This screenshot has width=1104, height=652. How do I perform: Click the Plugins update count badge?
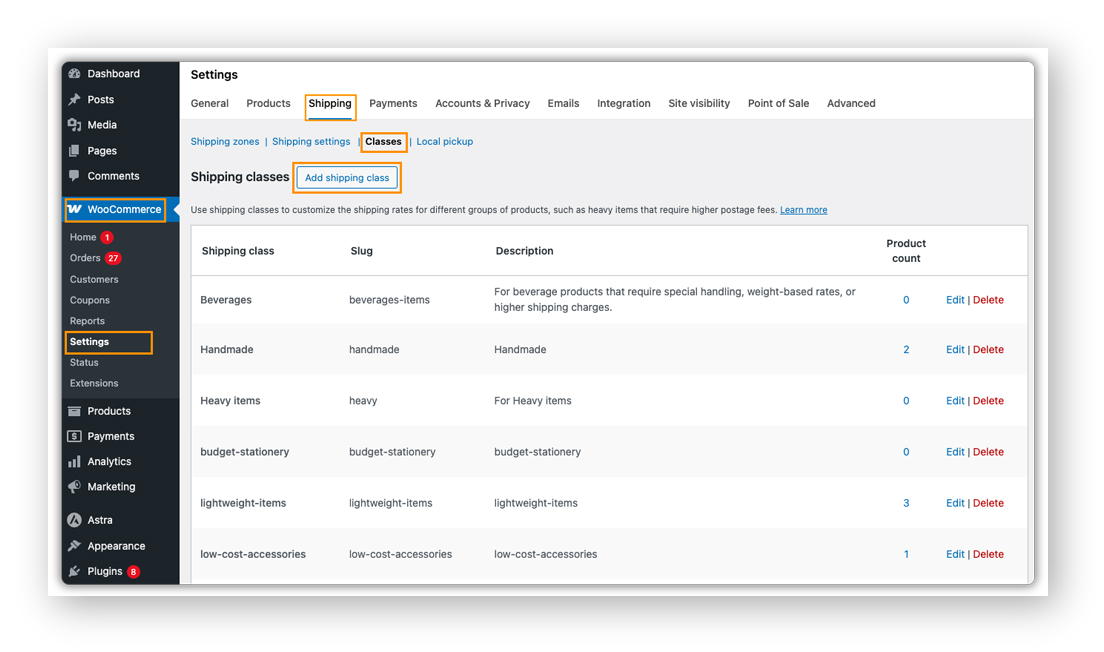click(133, 572)
